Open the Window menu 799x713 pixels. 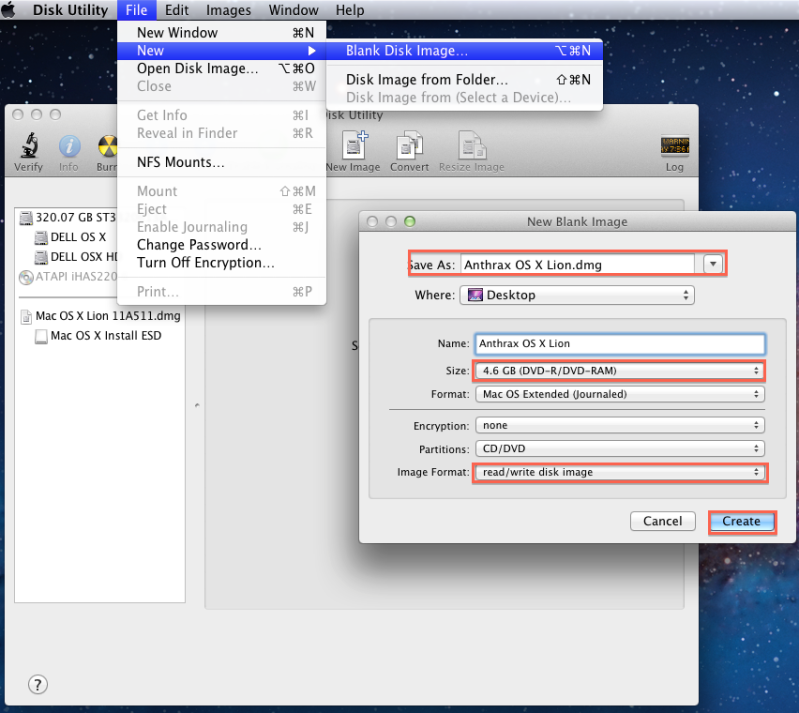[294, 10]
